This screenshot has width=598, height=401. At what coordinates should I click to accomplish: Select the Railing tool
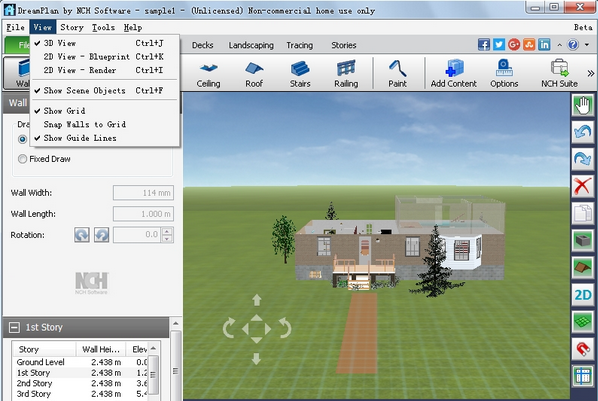346,74
